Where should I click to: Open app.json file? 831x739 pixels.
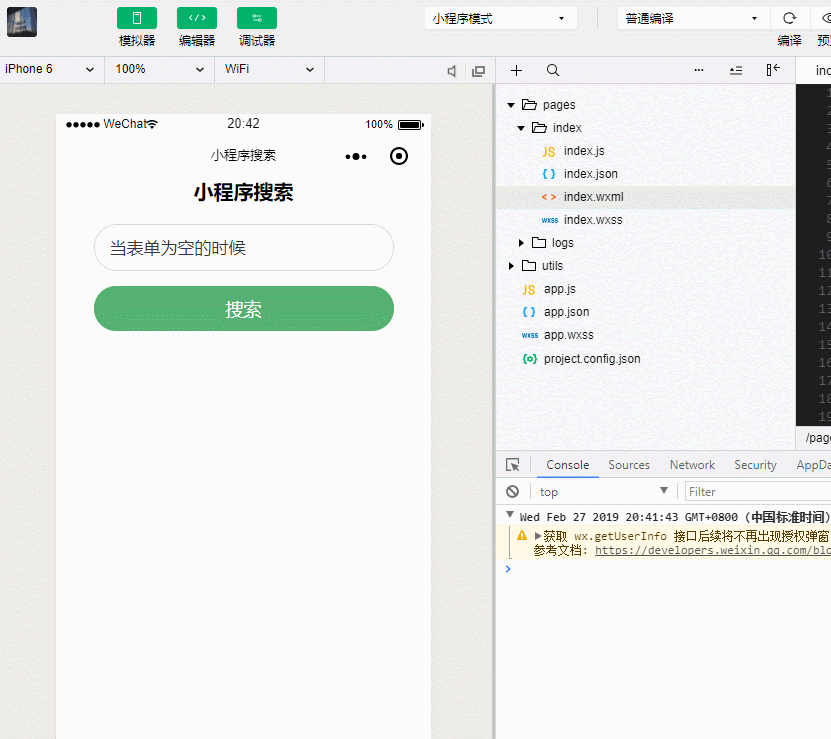point(566,312)
